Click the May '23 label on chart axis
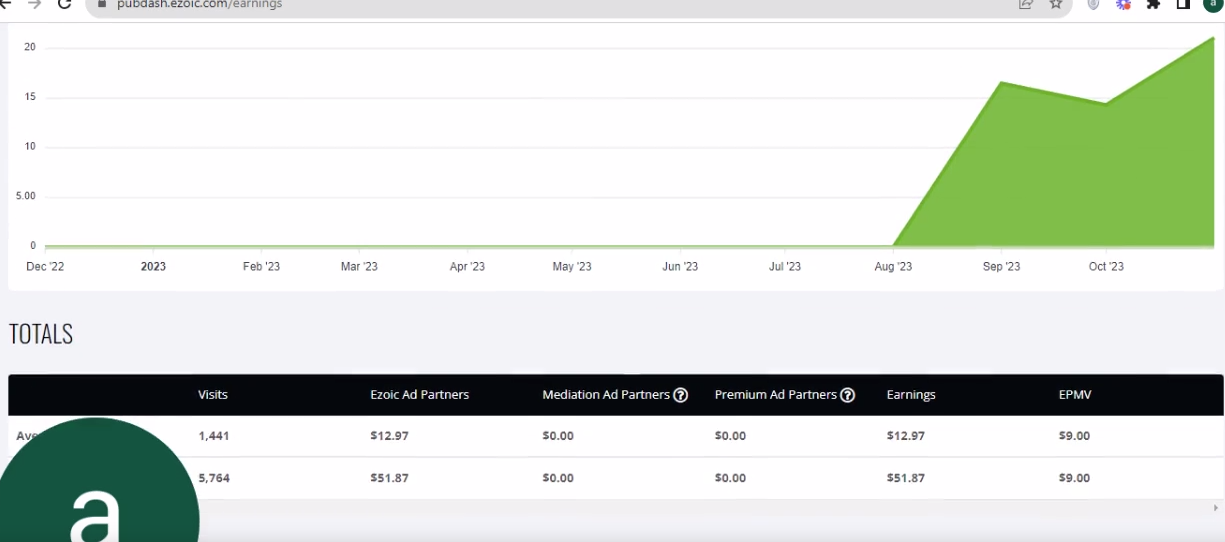1225x542 pixels. [572, 267]
